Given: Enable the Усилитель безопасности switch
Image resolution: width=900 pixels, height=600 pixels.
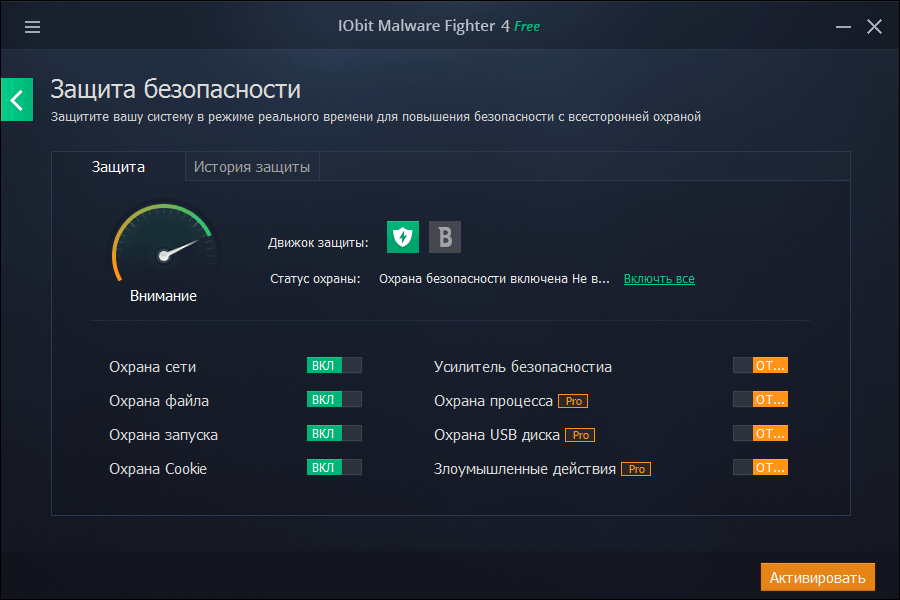Looking at the screenshot, I should point(760,364).
